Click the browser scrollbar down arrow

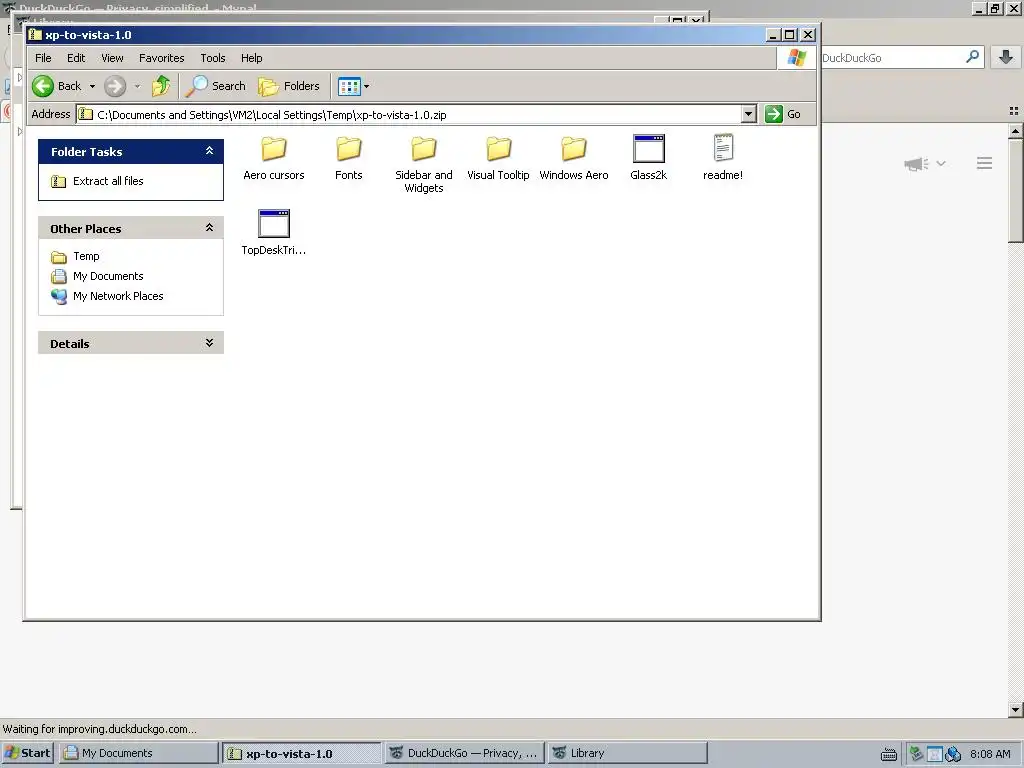tap(1016, 710)
